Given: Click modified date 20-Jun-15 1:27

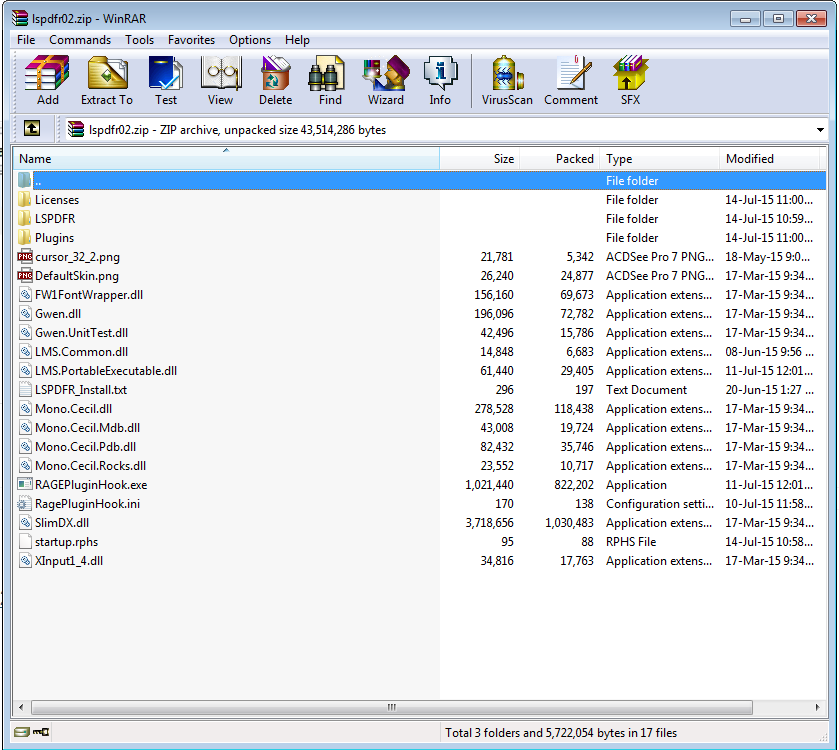Looking at the screenshot, I should click(x=769, y=390).
